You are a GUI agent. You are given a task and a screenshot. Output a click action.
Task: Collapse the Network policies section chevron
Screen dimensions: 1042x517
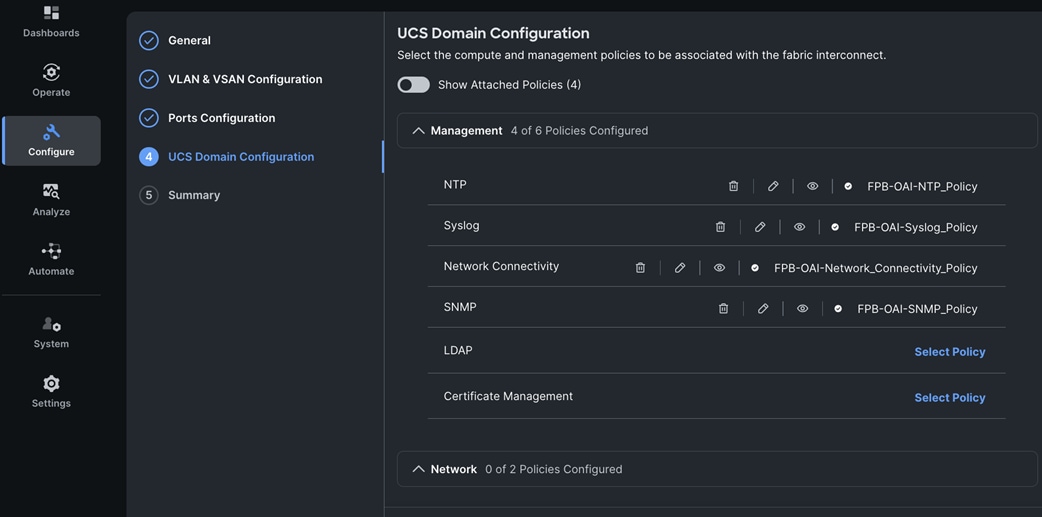[x=418, y=469]
